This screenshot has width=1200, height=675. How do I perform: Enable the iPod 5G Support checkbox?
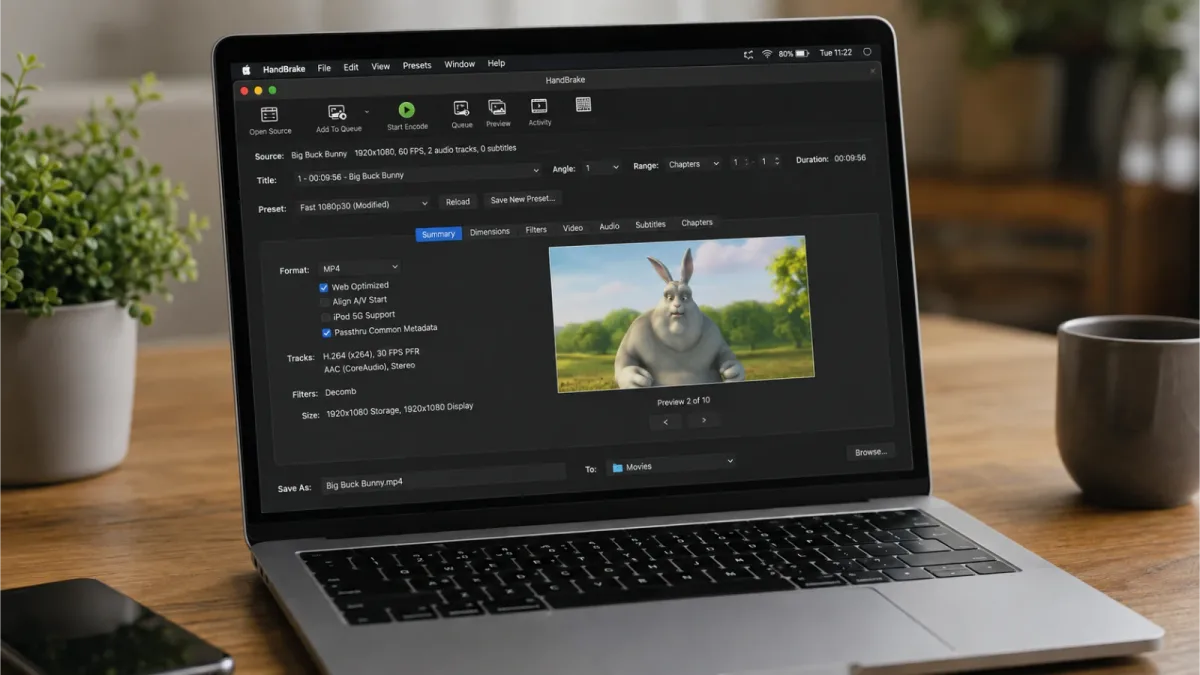(x=325, y=317)
